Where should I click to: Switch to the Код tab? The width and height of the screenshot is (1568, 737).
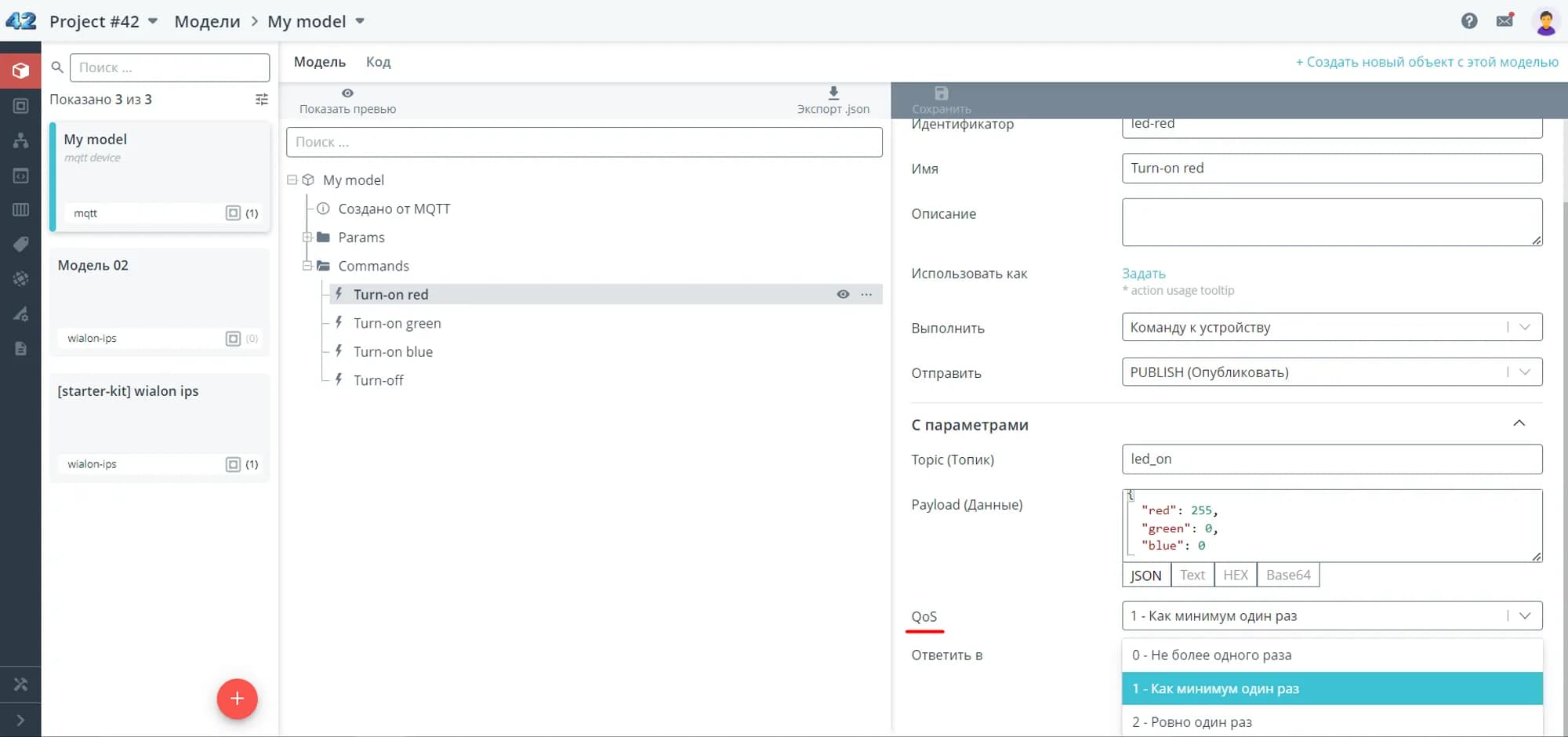(378, 62)
